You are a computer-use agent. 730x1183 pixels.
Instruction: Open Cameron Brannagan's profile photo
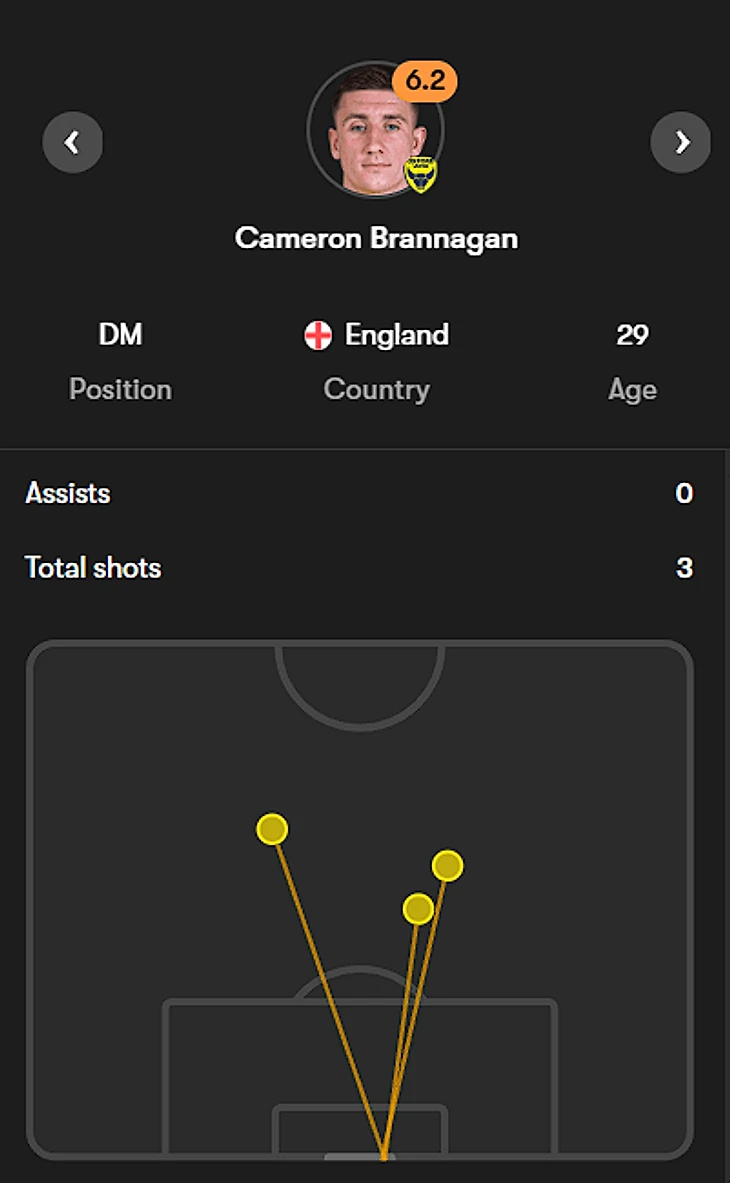(368, 135)
